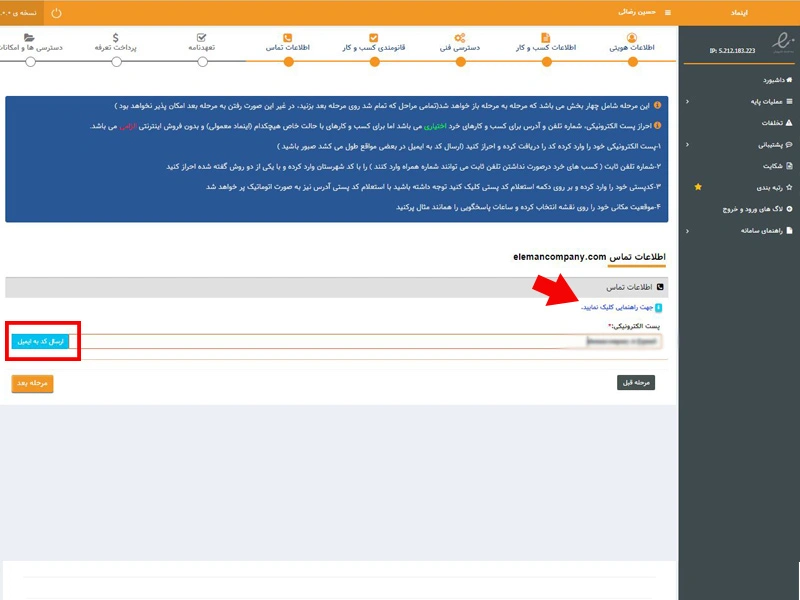Click اطلاعات تماس step label
Viewport: 800px width, 600px height.
288,47
